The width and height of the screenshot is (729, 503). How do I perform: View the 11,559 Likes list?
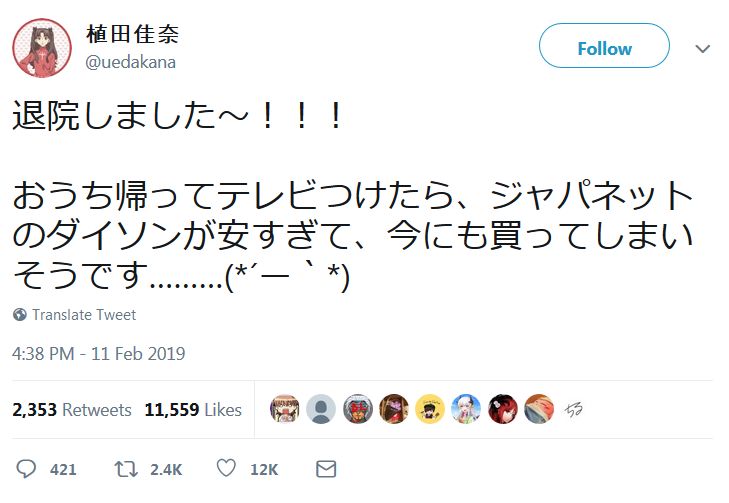193,410
